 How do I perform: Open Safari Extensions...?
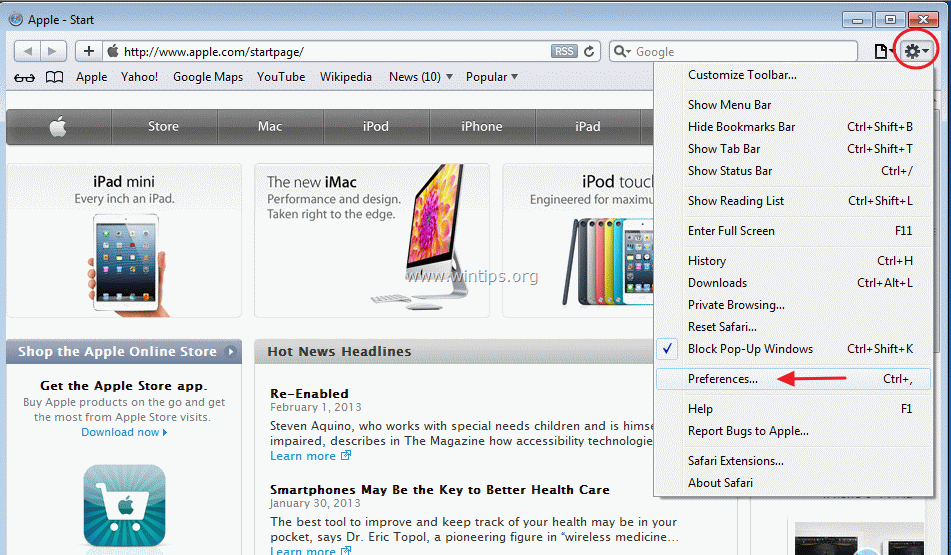[793, 461]
